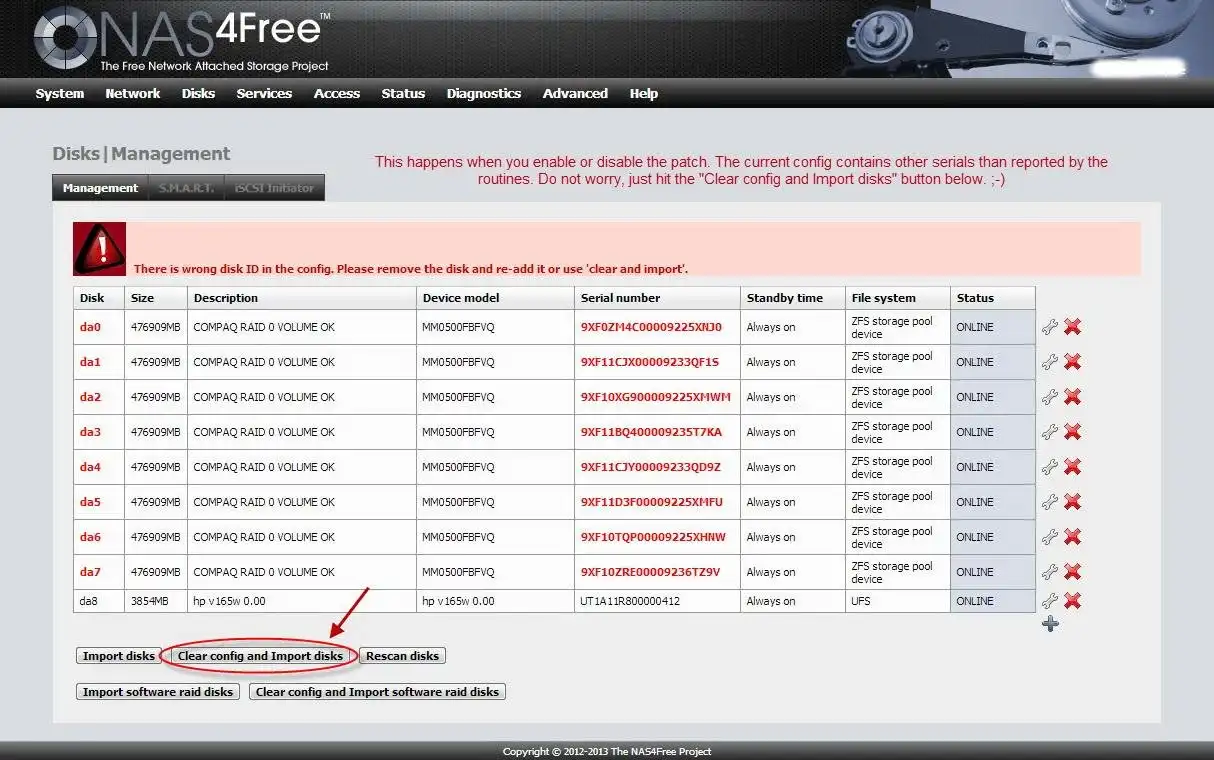Screen dimensions: 1214x760
Task: Select serial number 9XF11CJY00009233QD9Z
Action: coord(651,467)
